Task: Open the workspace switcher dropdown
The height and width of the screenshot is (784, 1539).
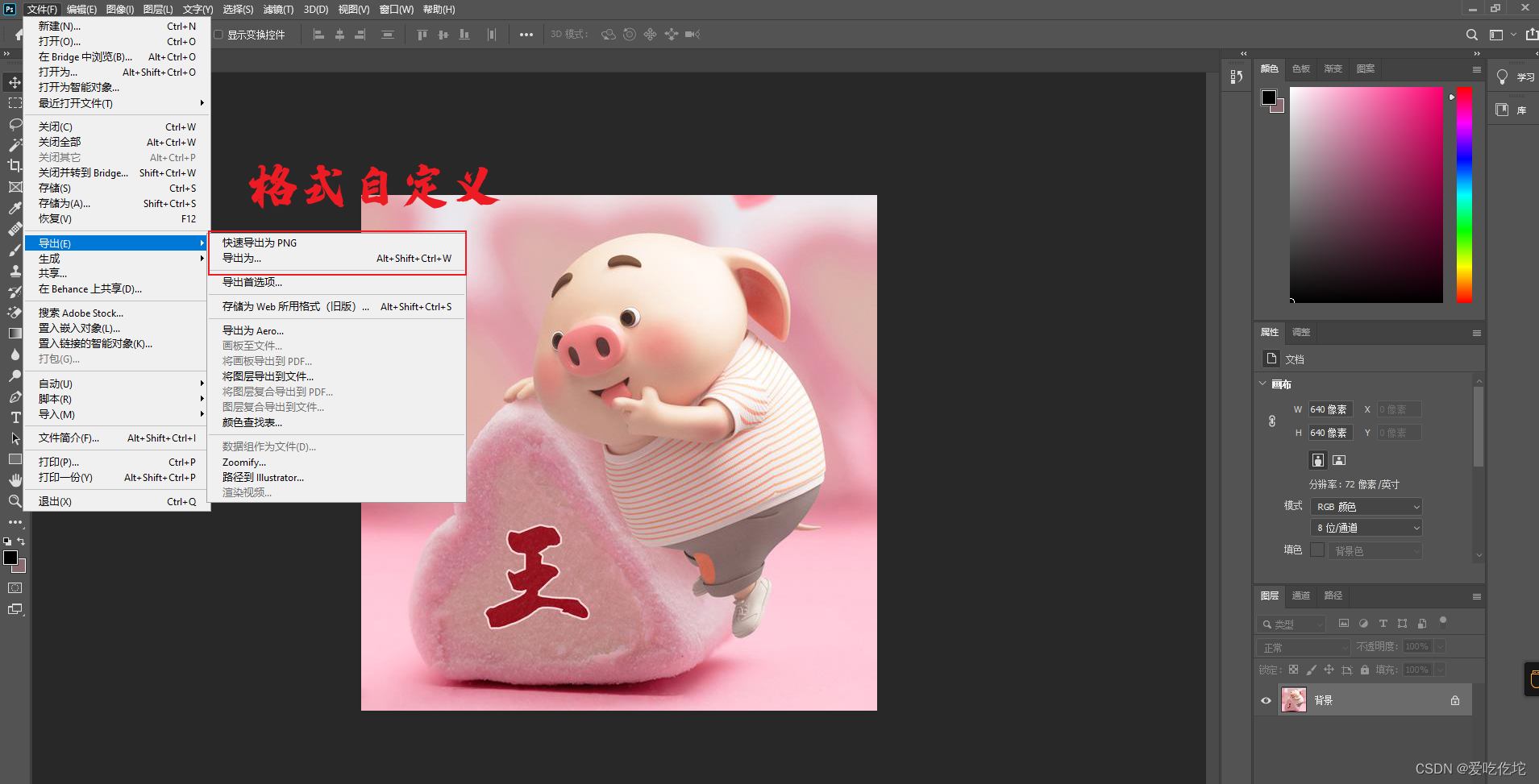Action: tap(1502, 35)
